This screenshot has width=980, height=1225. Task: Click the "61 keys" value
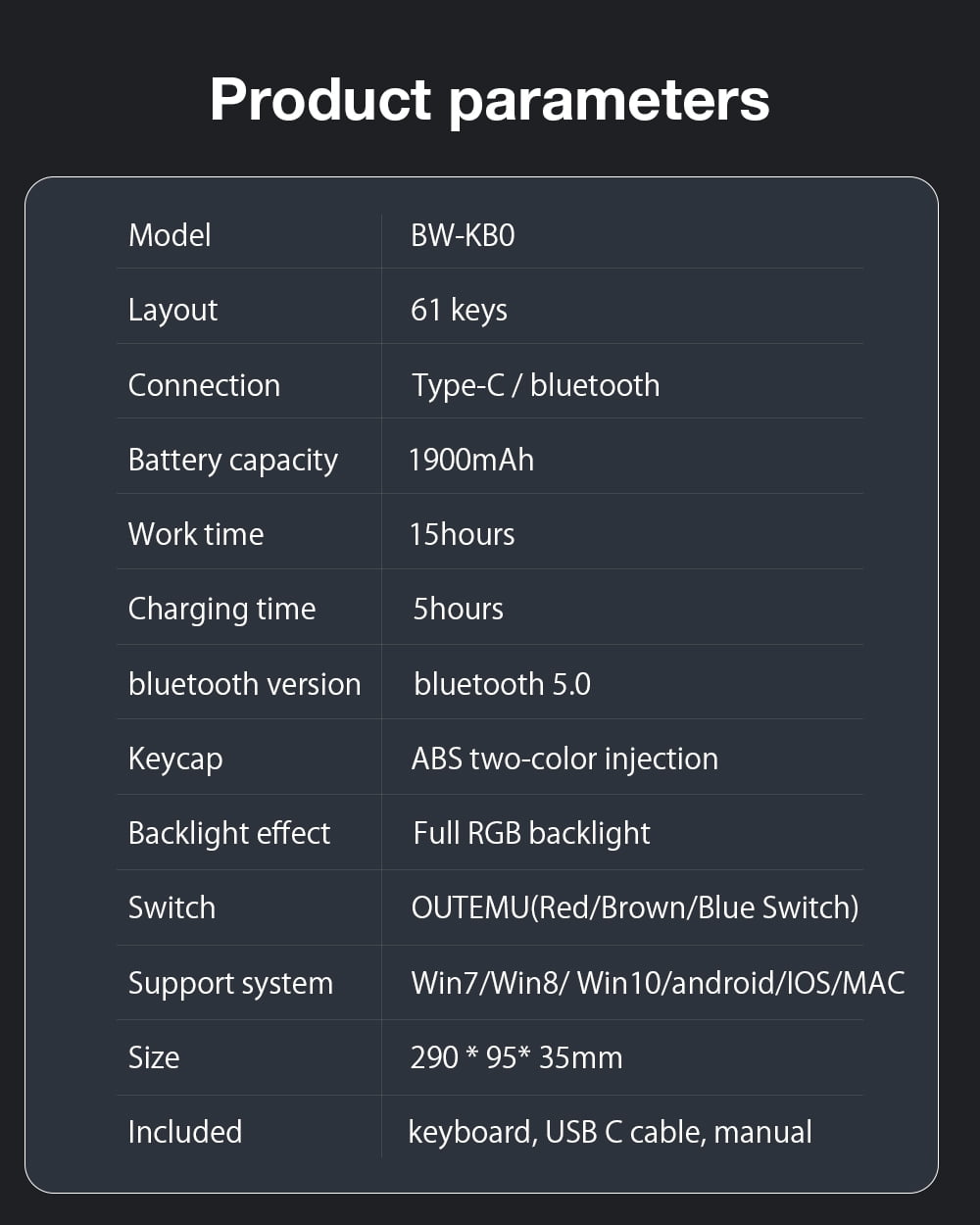point(459,310)
